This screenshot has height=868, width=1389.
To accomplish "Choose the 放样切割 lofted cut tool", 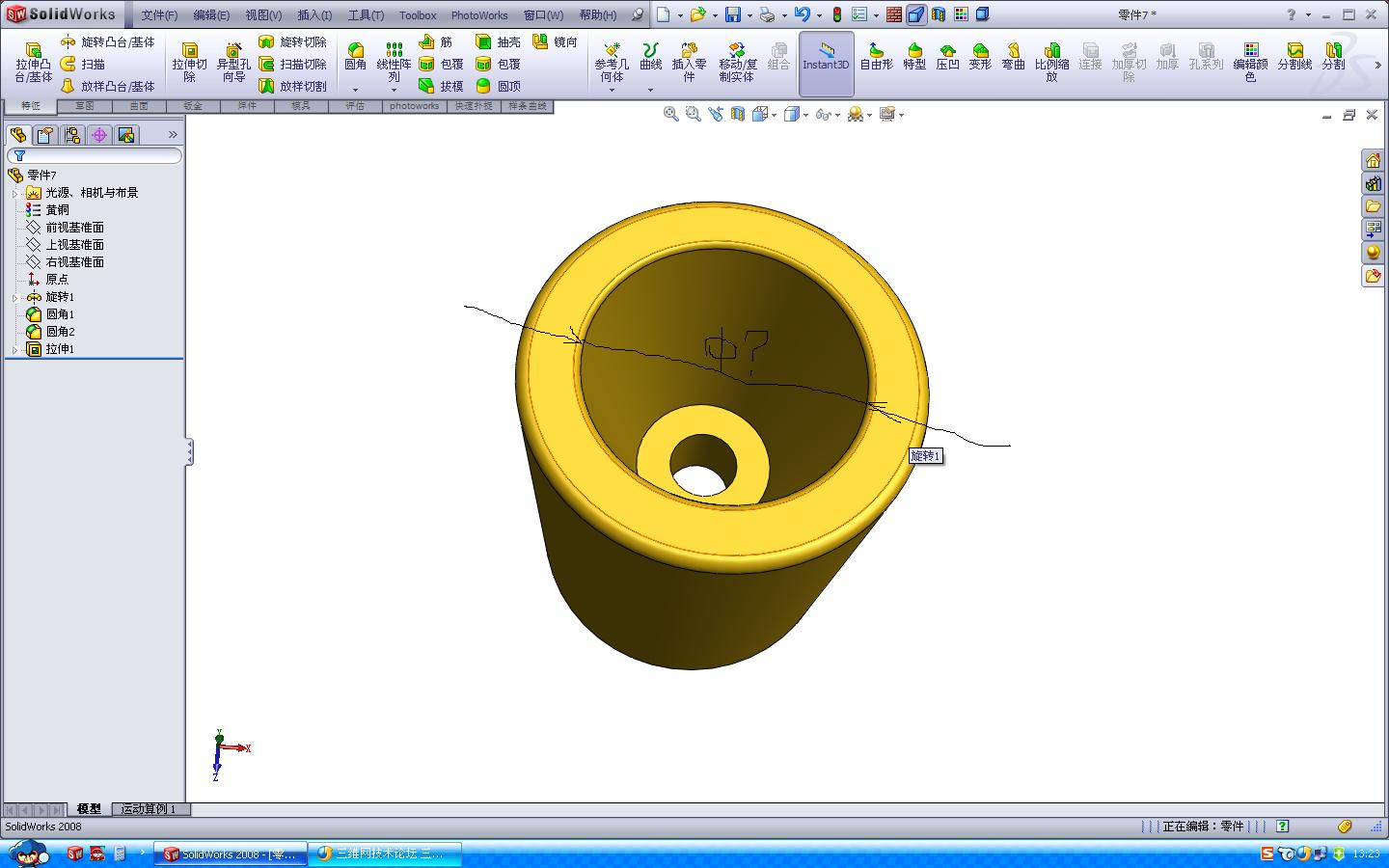I will pyautogui.click(x=292, y=86).
